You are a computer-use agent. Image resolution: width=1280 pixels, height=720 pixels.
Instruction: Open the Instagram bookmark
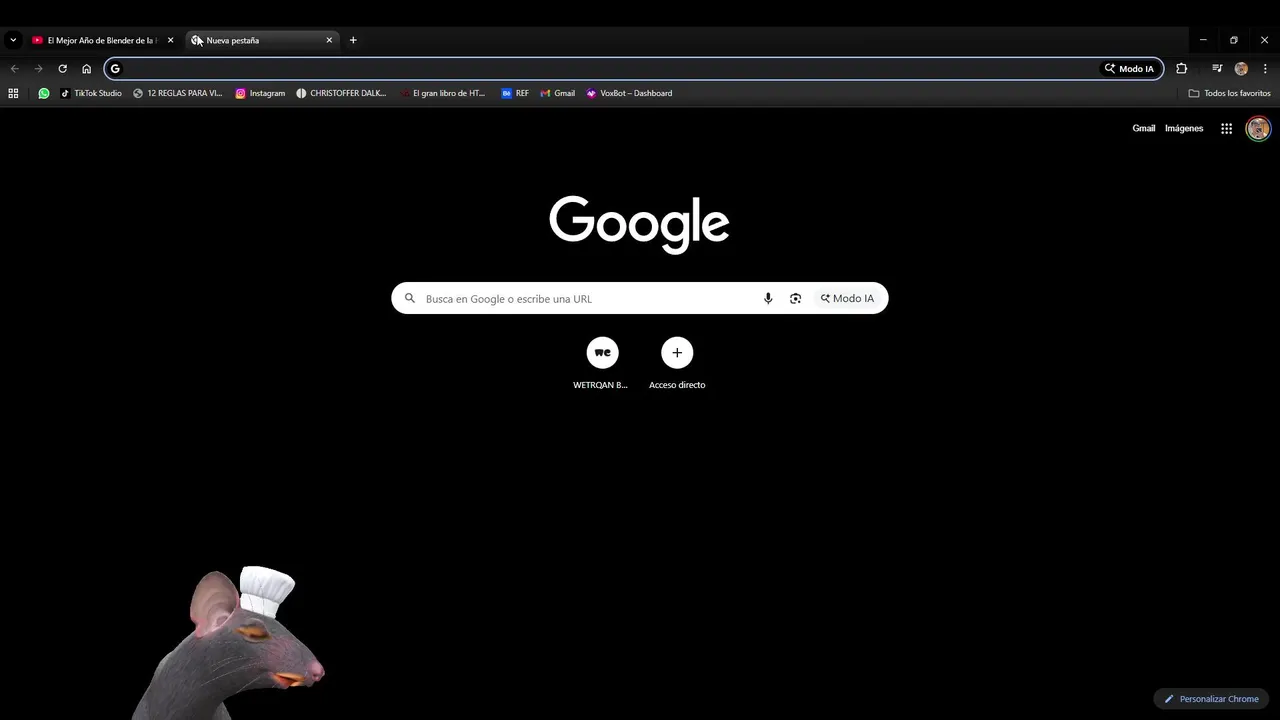point(260,93)
